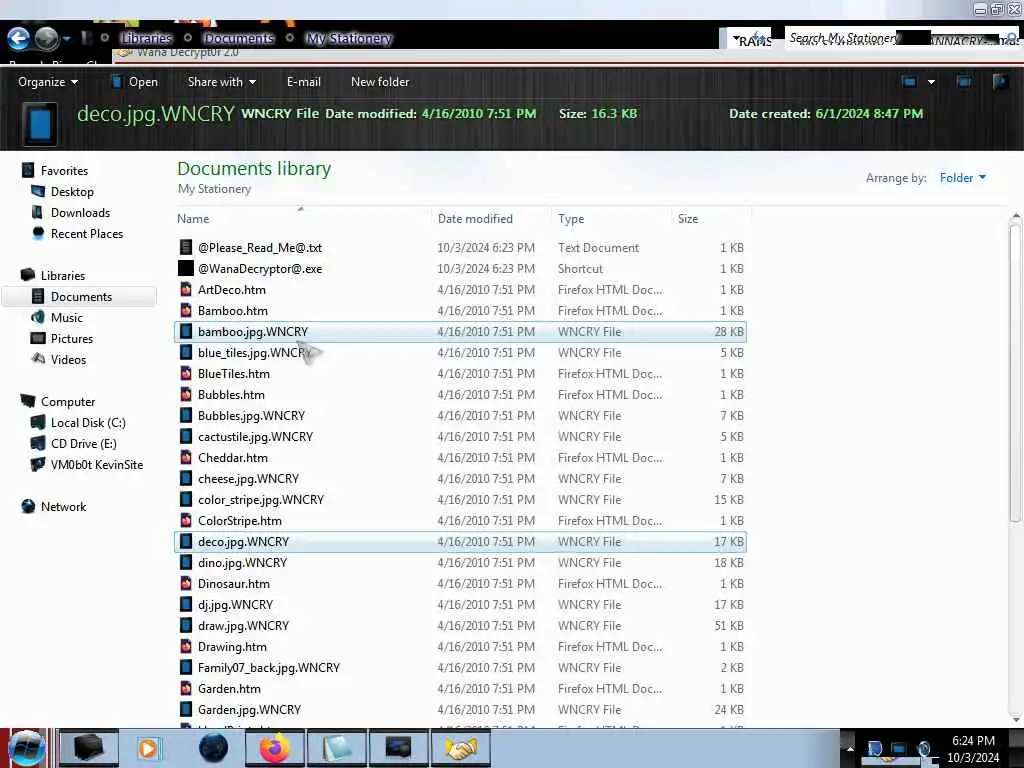Click the ArtDeco.htm file icon

[186, 289]
